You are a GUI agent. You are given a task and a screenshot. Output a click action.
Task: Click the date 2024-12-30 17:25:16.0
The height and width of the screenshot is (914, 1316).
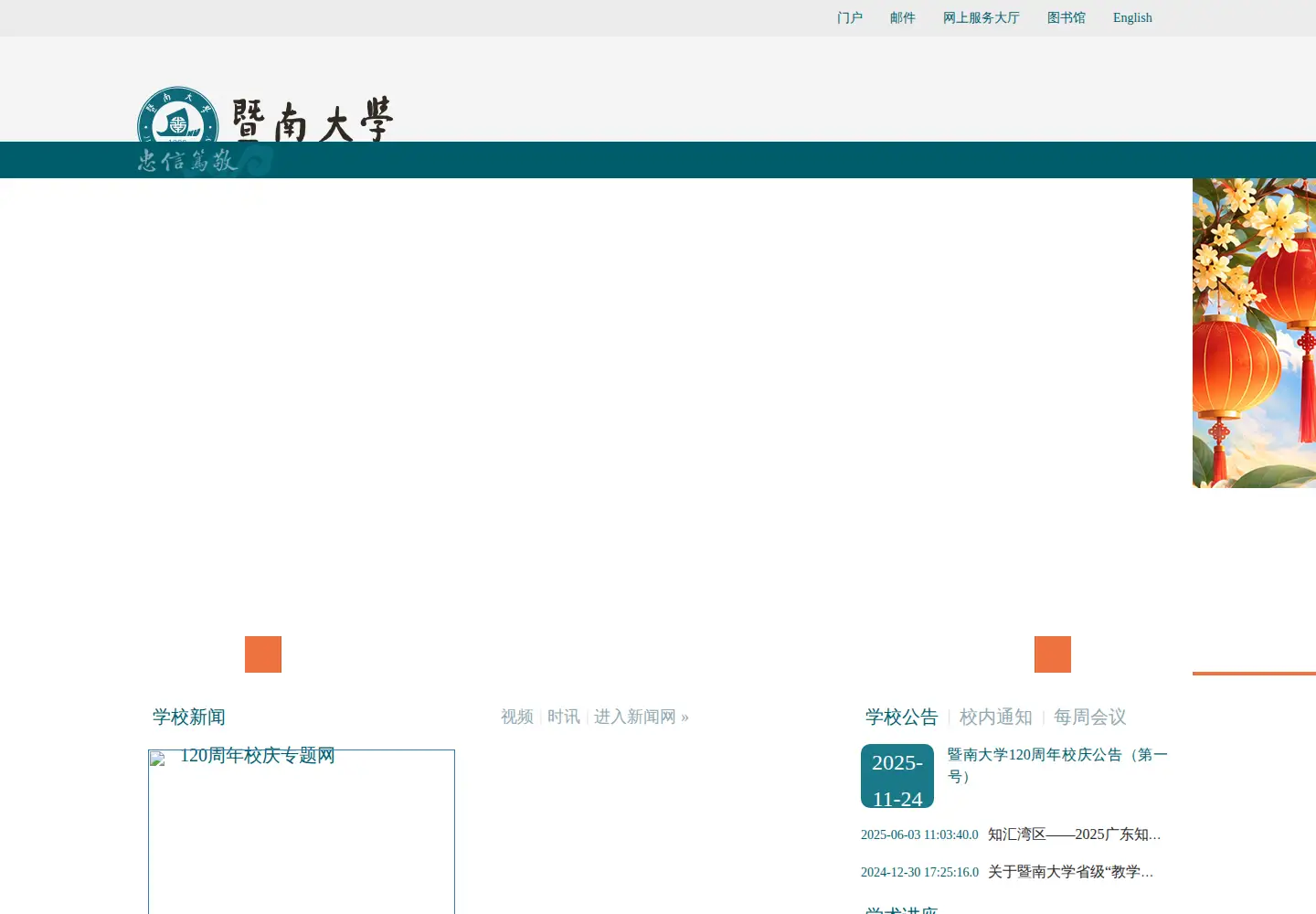click(919, 873)
